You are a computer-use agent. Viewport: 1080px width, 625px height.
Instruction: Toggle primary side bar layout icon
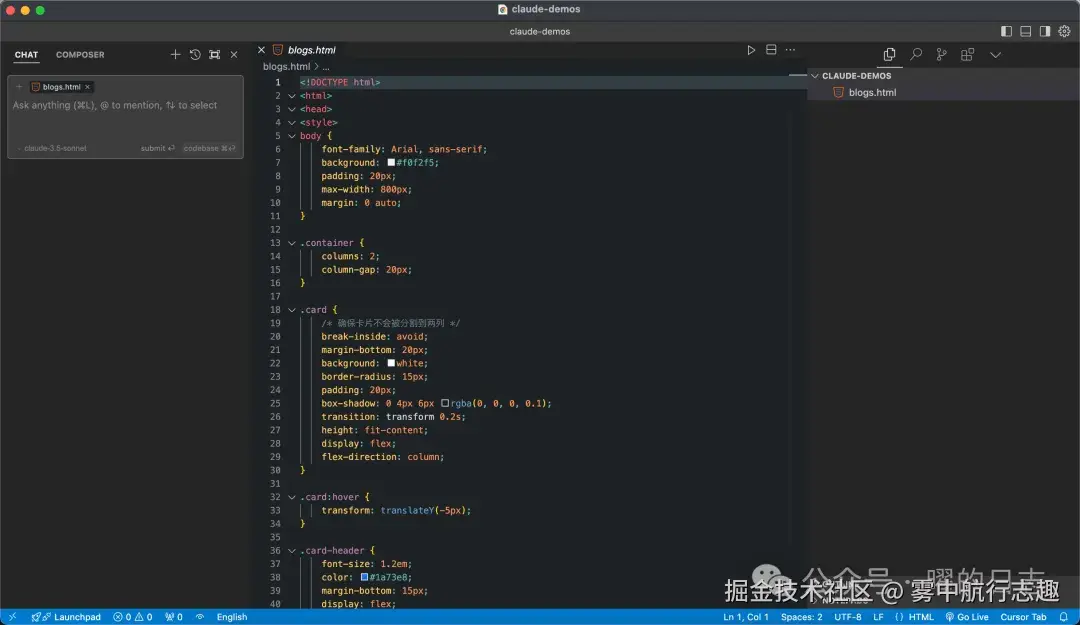pyautogui.click(x=1006, y=31)
